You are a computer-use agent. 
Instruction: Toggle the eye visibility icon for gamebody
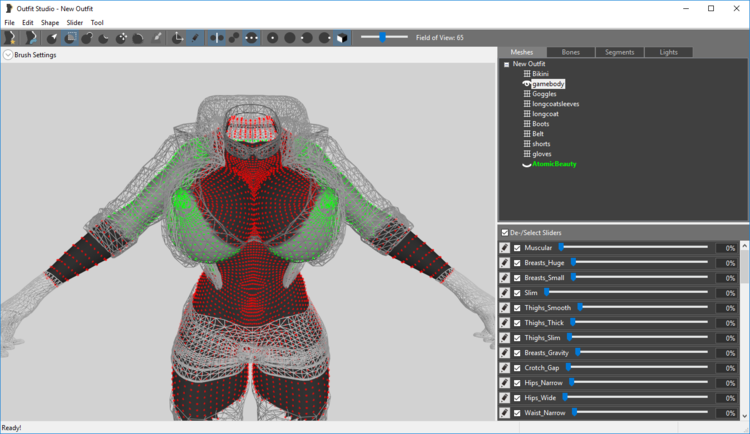pyautogui.click(x=527, y=84)
